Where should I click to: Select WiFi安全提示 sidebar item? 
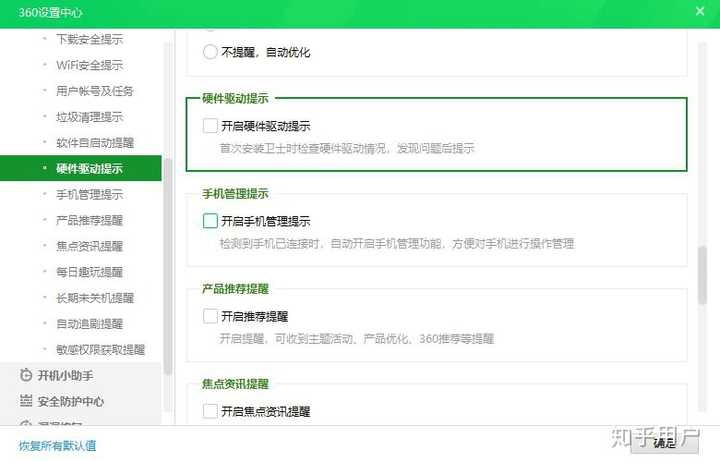[x=90, y=65]
